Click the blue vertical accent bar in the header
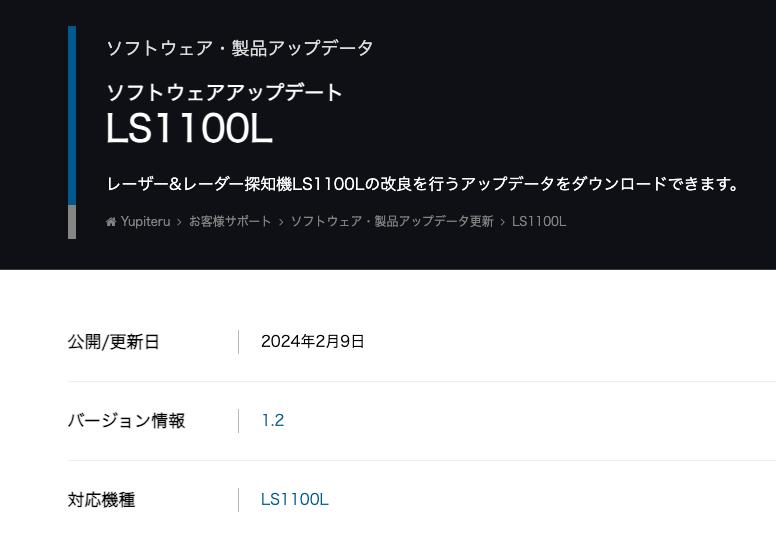The image size is (776, 543). 72,115
